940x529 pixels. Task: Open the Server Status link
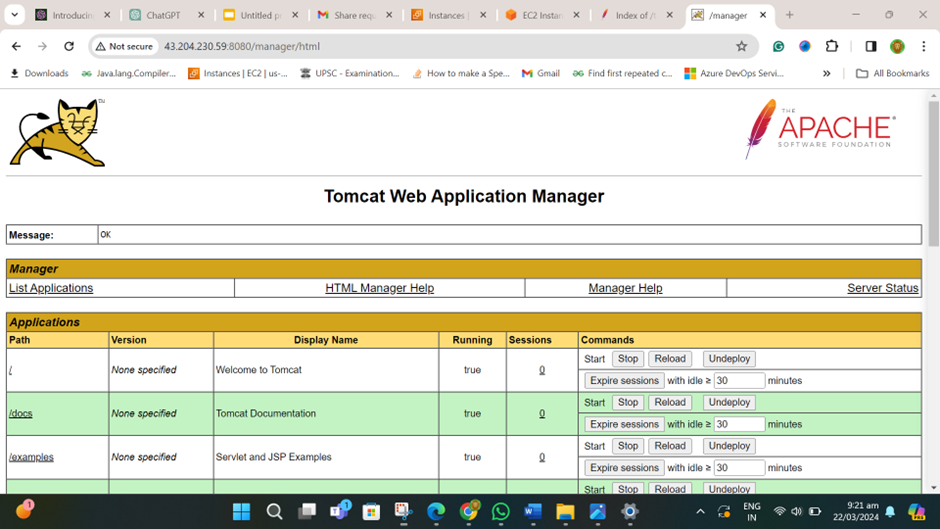(882, 288)
